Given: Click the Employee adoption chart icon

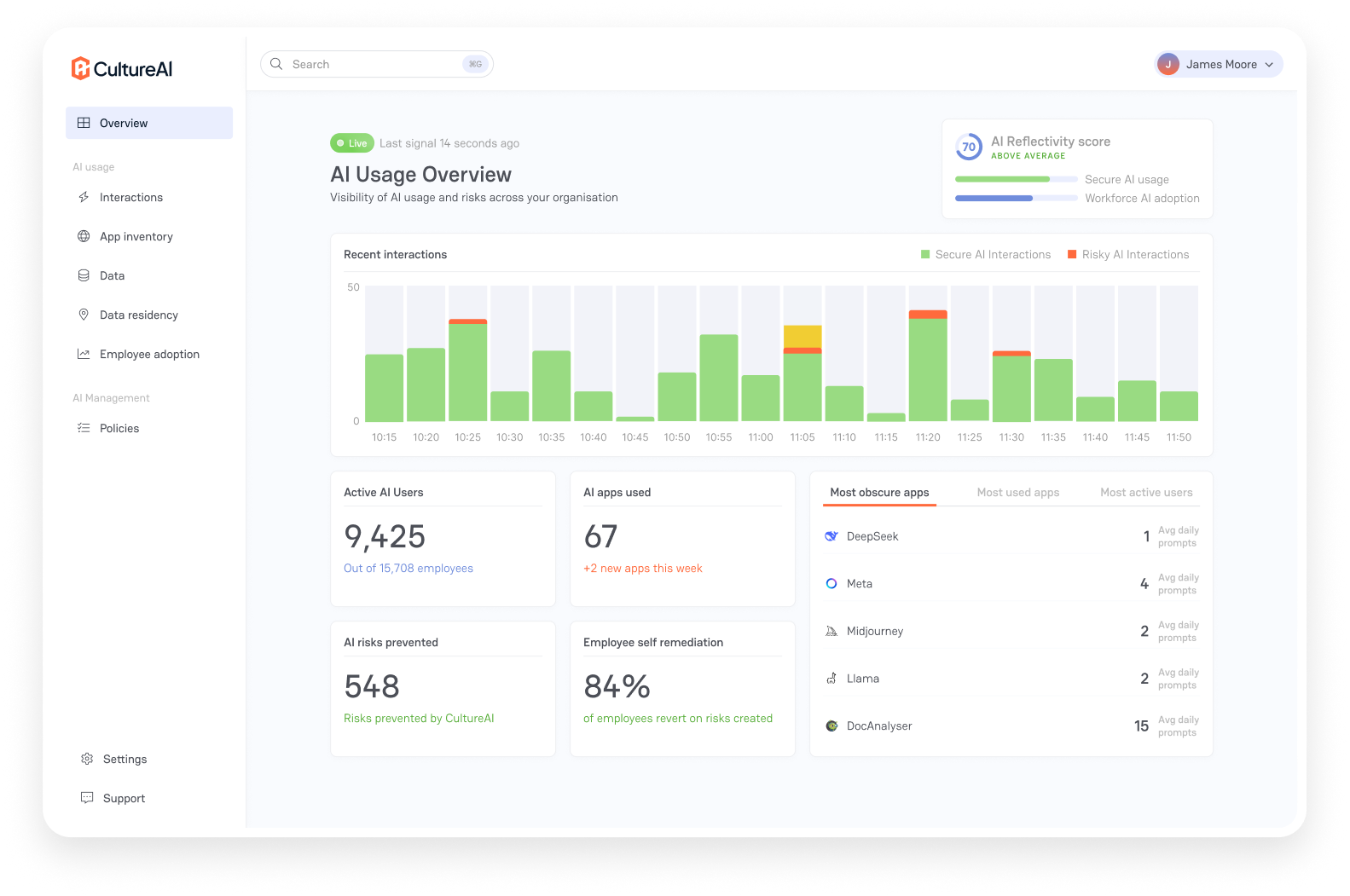Looking at the screenshot, I should coord(84,354).
